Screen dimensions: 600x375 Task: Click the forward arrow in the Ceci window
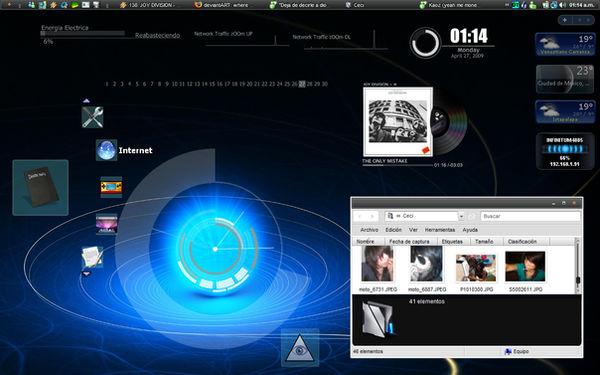372,217
